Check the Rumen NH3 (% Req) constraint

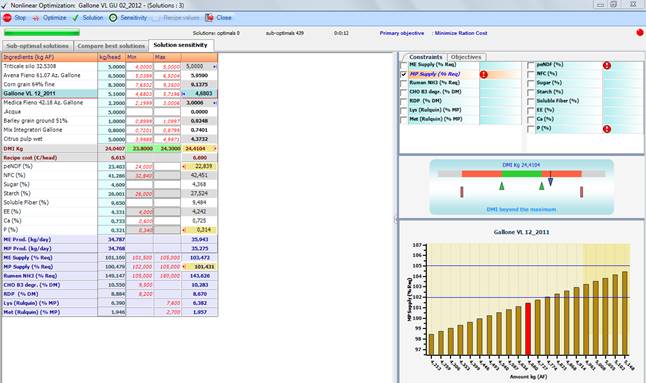(x=404, y=84)
